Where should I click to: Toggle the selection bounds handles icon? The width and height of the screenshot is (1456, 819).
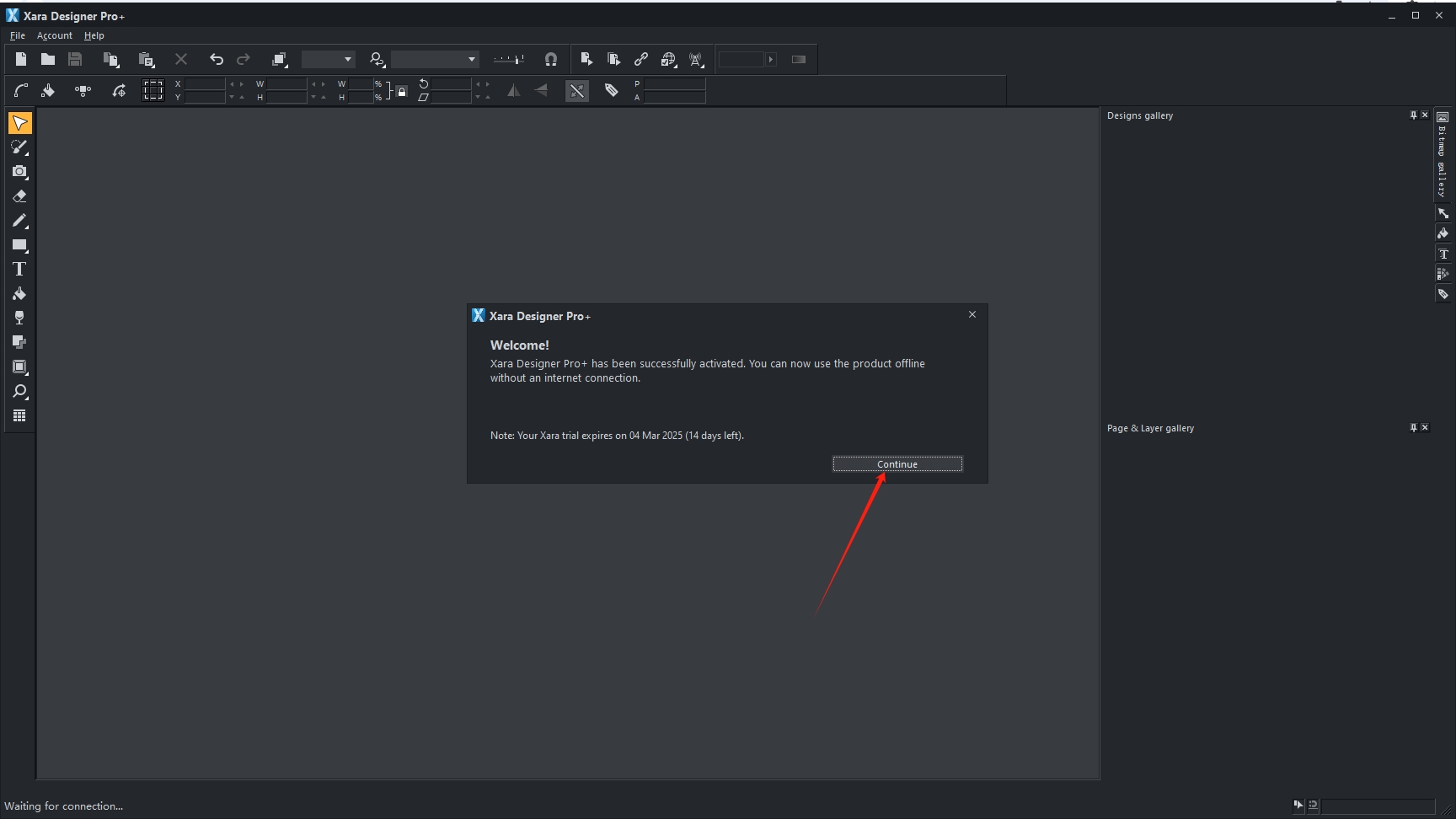pyautogui.click(x=153, y=91)
